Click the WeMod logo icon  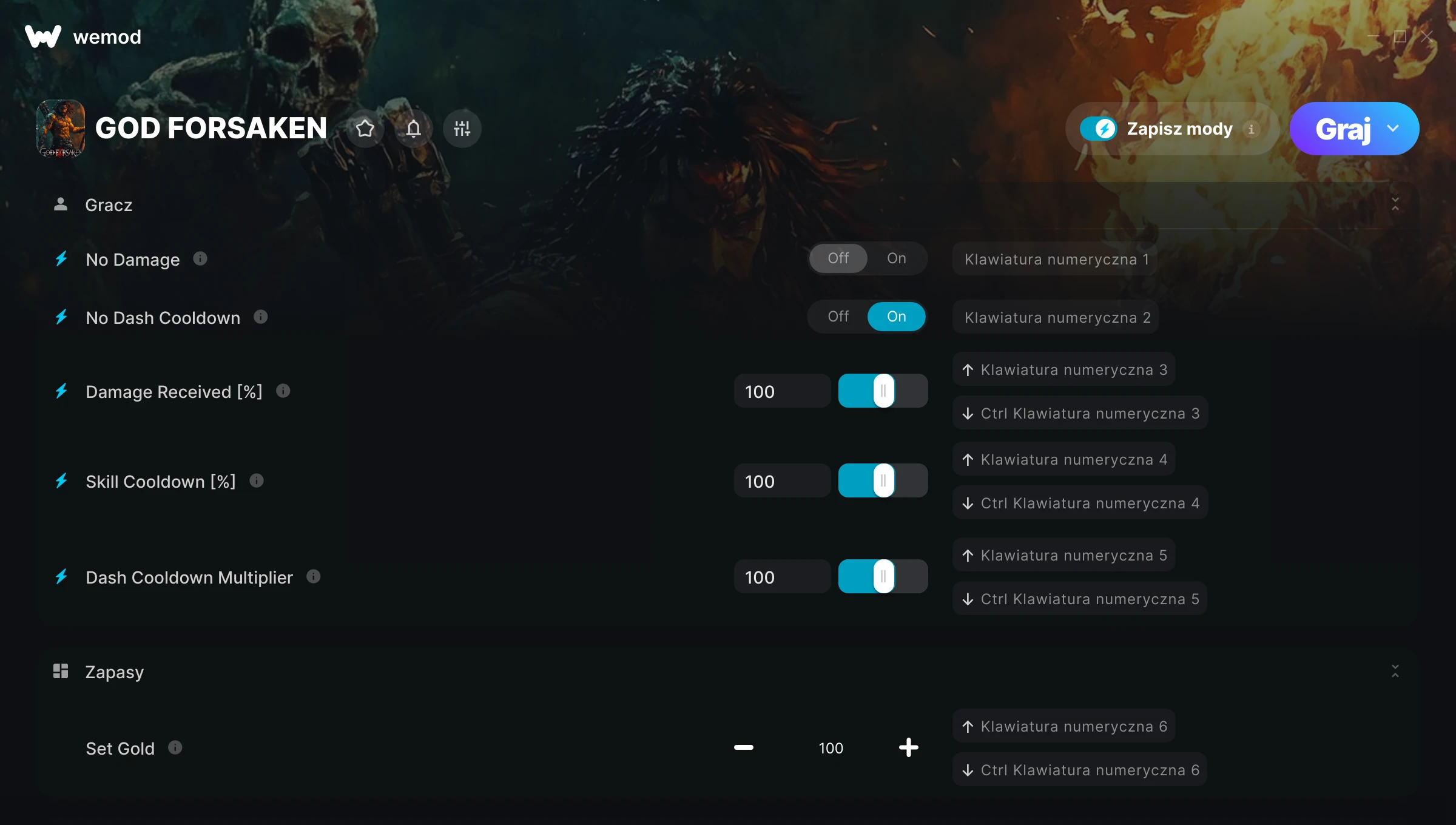(x=43, y=36)
